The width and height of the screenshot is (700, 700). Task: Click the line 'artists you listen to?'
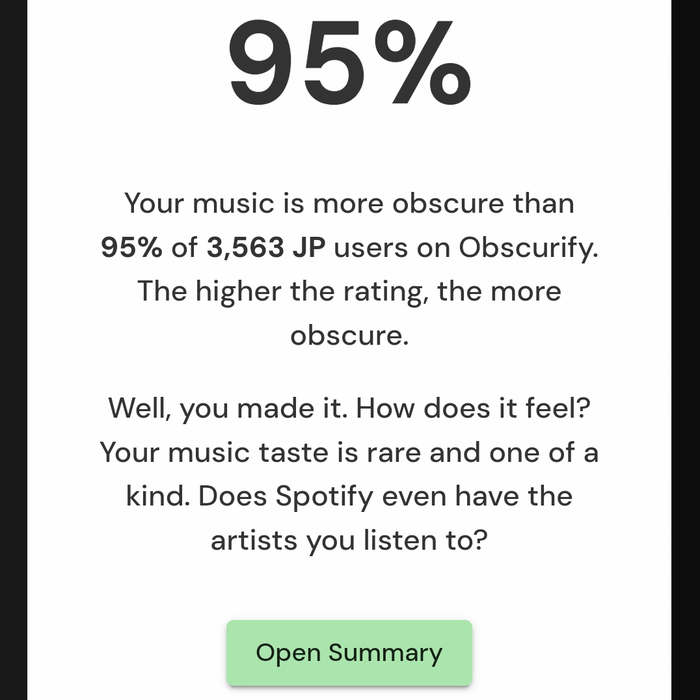pyautogui.click(x=349, y=540)
